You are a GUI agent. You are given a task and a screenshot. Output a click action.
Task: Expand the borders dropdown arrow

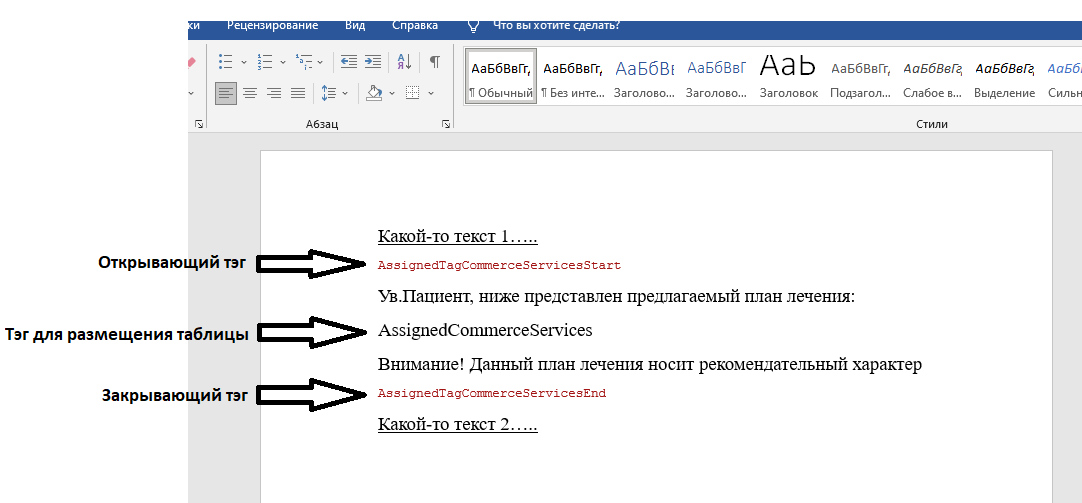point(431,92)
